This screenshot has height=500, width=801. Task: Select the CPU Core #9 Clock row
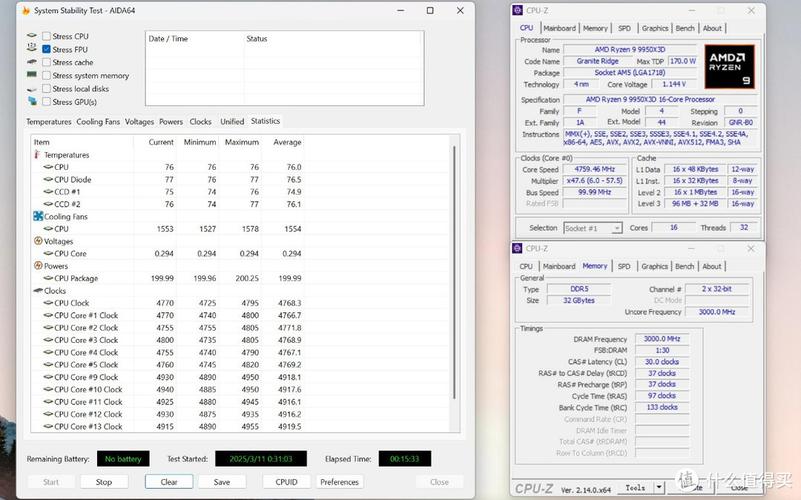86,377
